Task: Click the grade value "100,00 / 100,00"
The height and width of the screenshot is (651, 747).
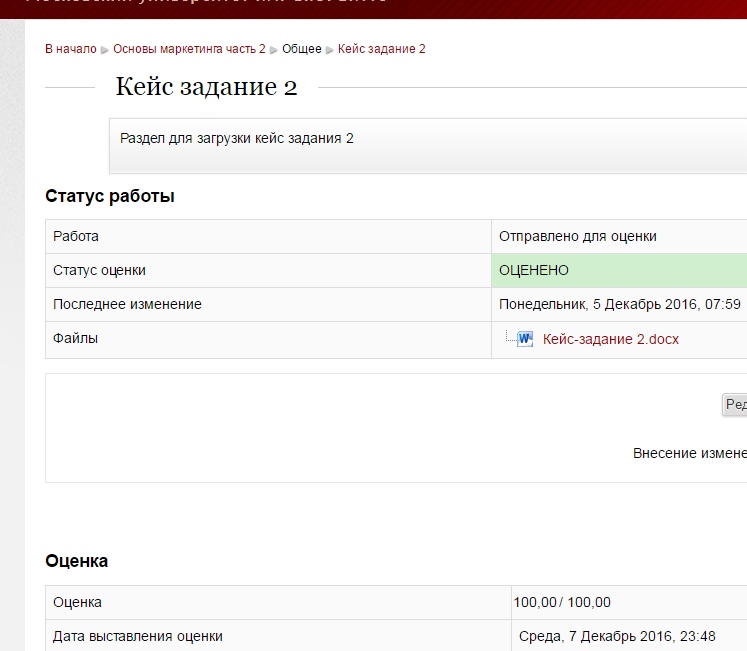Action: (562, 602)
